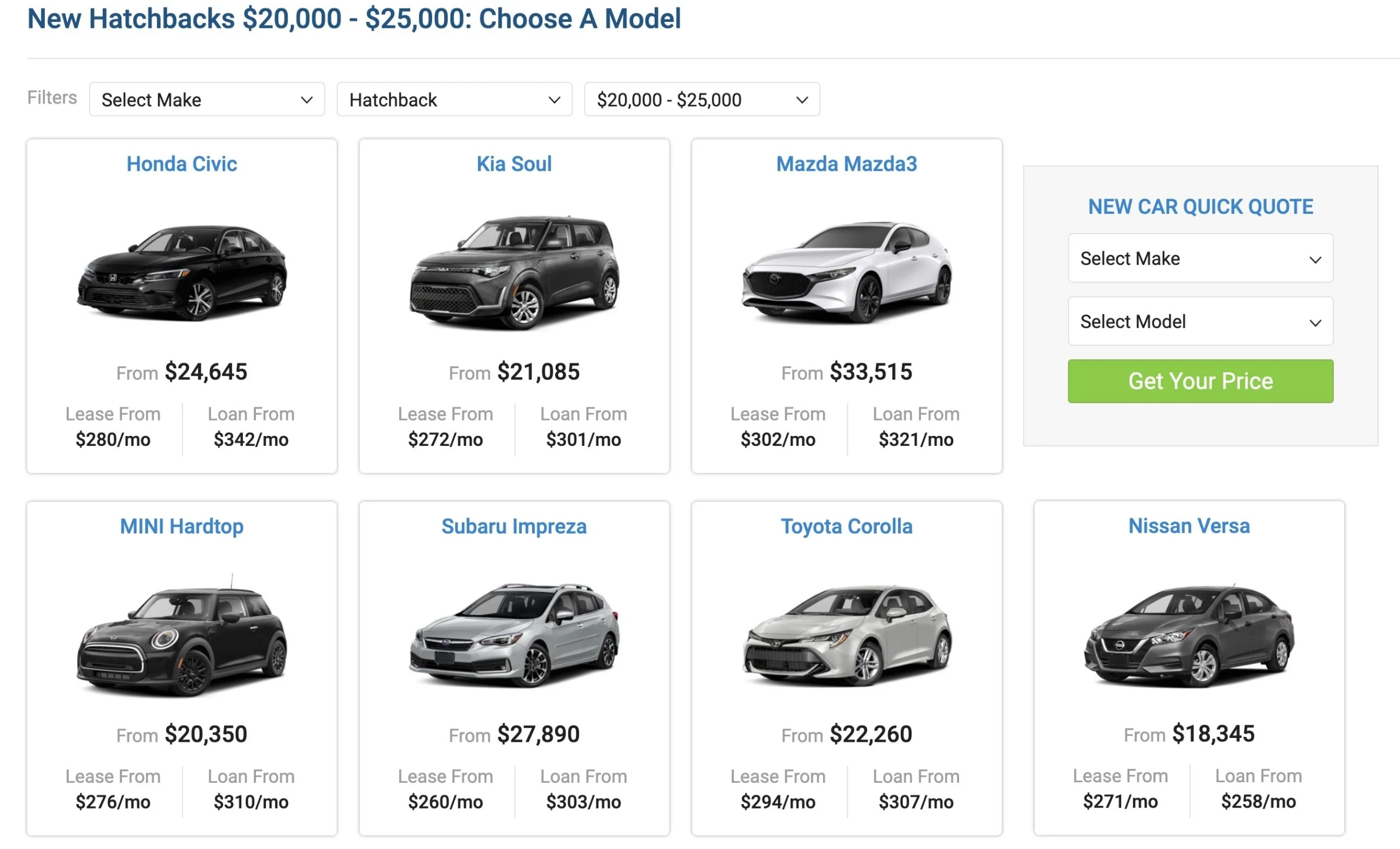Click Honda Civic lease price $280/mo
Screen dimensions: 1400x849
pos(113,439)
